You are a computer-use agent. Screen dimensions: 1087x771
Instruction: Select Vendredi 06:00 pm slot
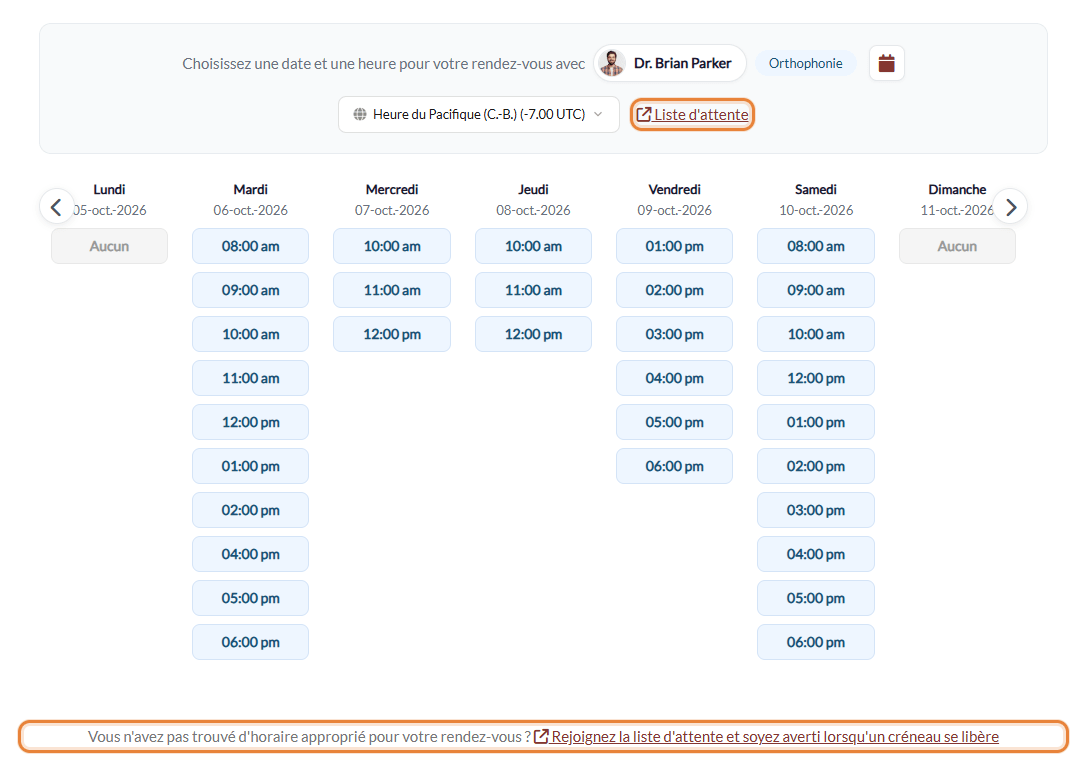coord(675,466)
